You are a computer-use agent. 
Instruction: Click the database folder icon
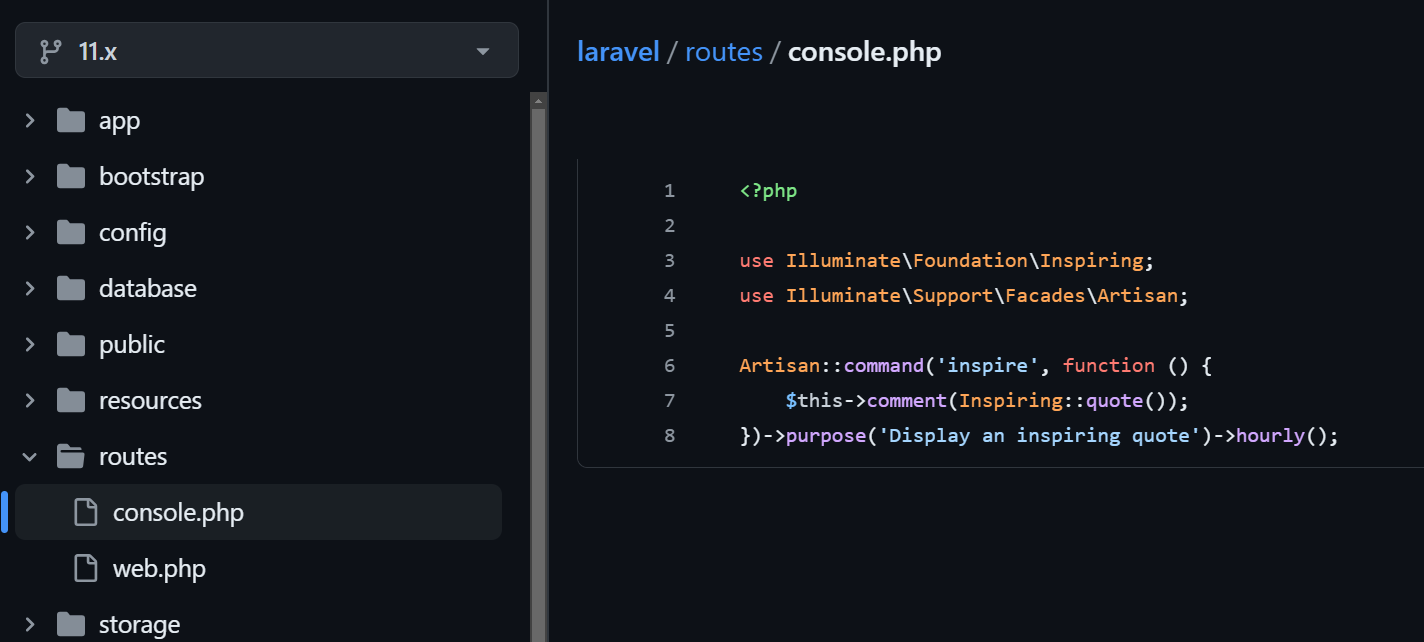coord(71,289)
